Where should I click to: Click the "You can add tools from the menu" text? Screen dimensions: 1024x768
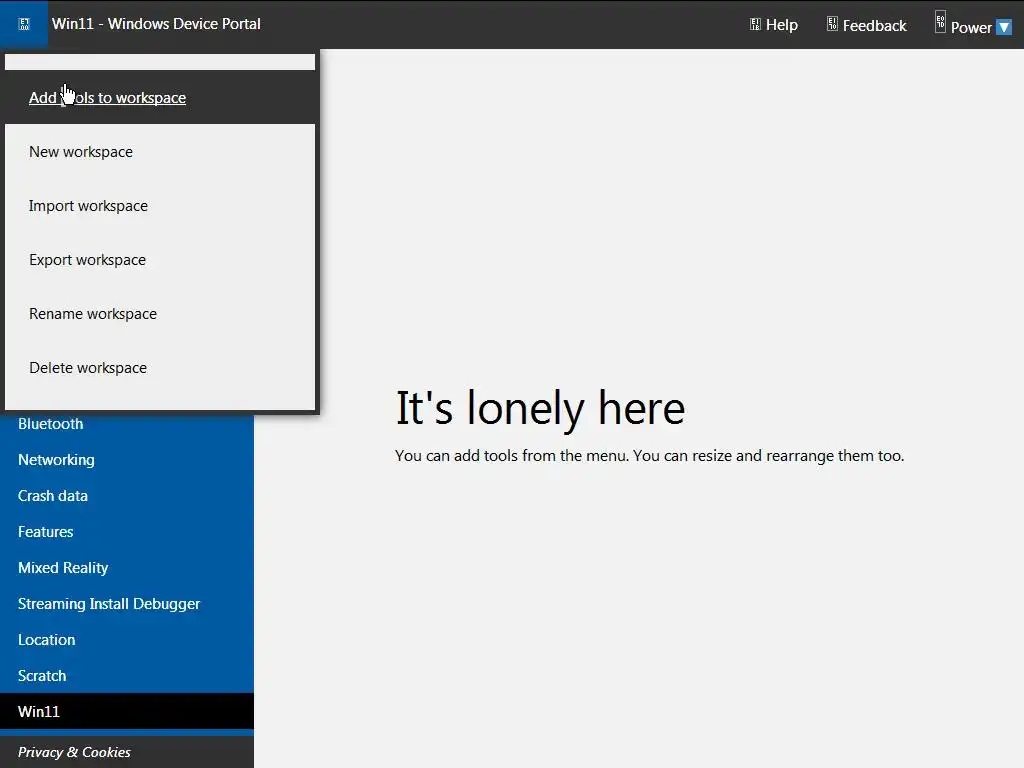(x=512, y=455)
